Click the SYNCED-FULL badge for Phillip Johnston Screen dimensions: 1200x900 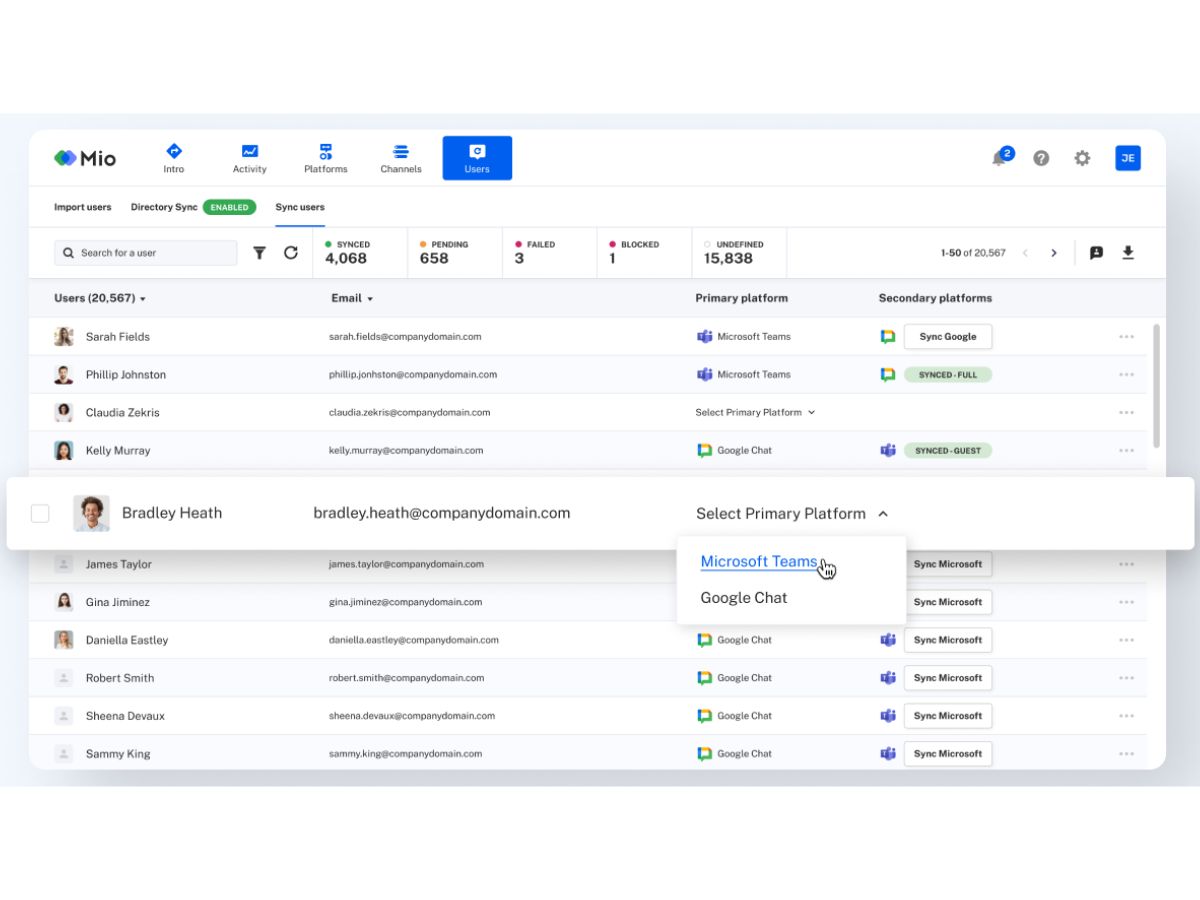click(x=948, y=374)
